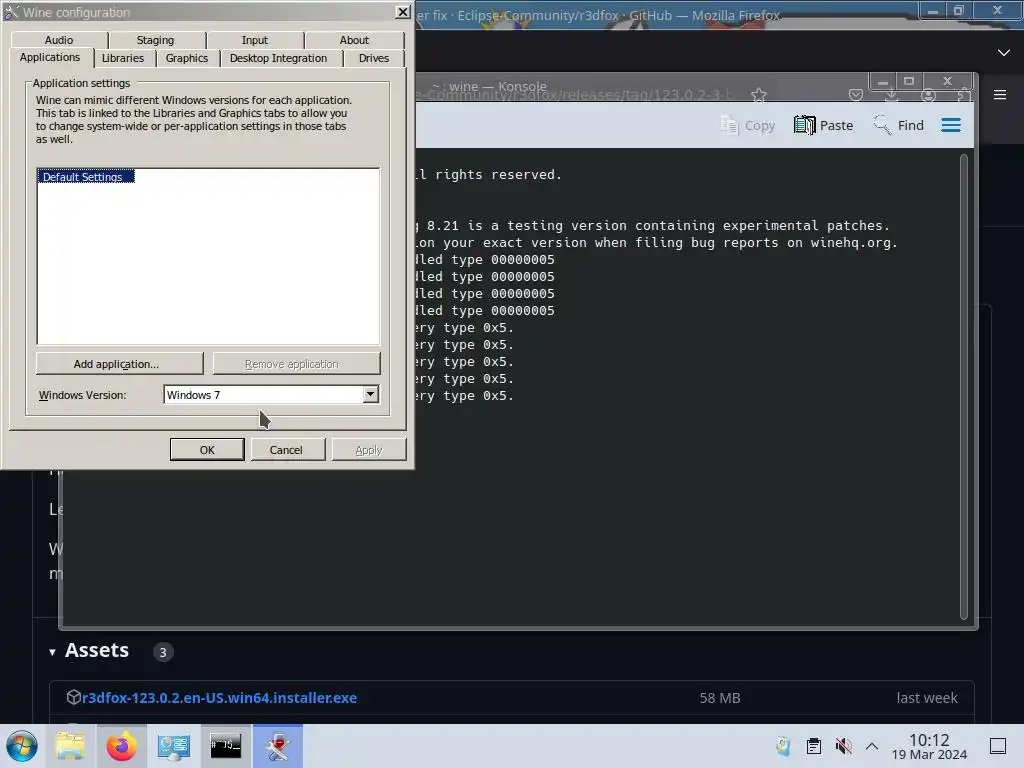
Task: Click OK in Wine configuration
Action: pyautogui.click(x=207, y=449)
